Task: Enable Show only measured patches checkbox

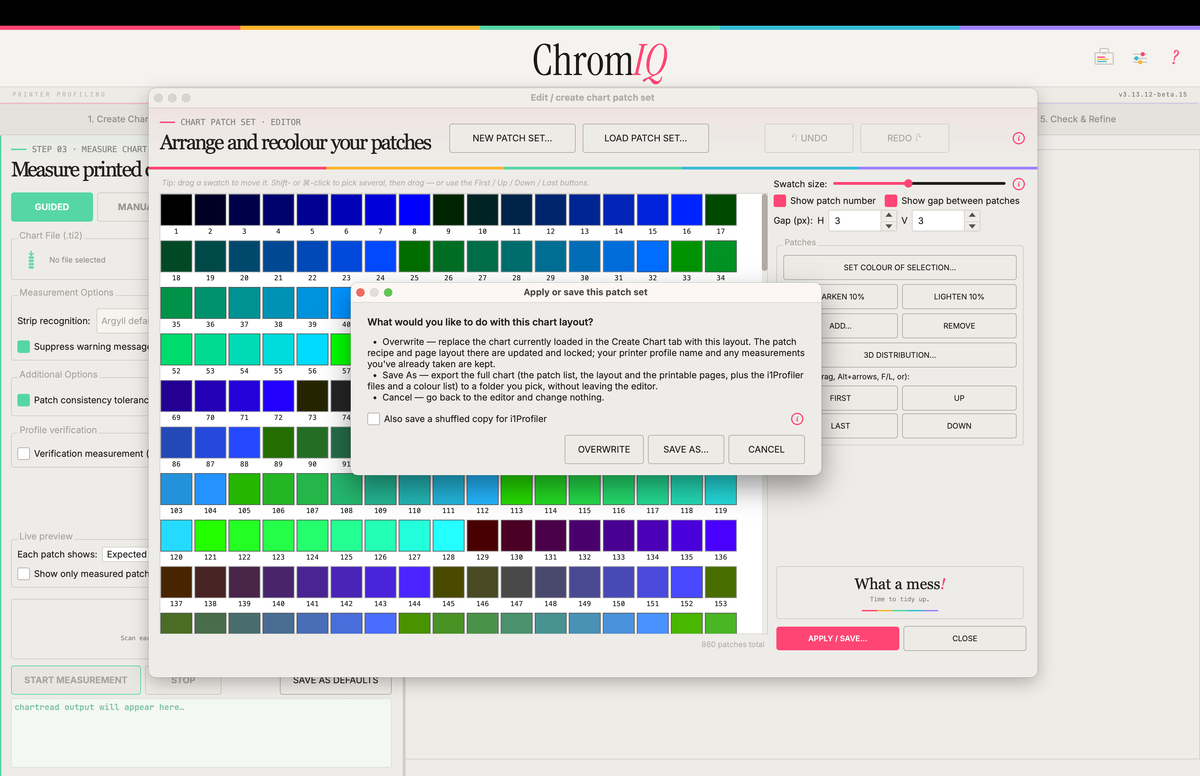Action: click(24, 574)
